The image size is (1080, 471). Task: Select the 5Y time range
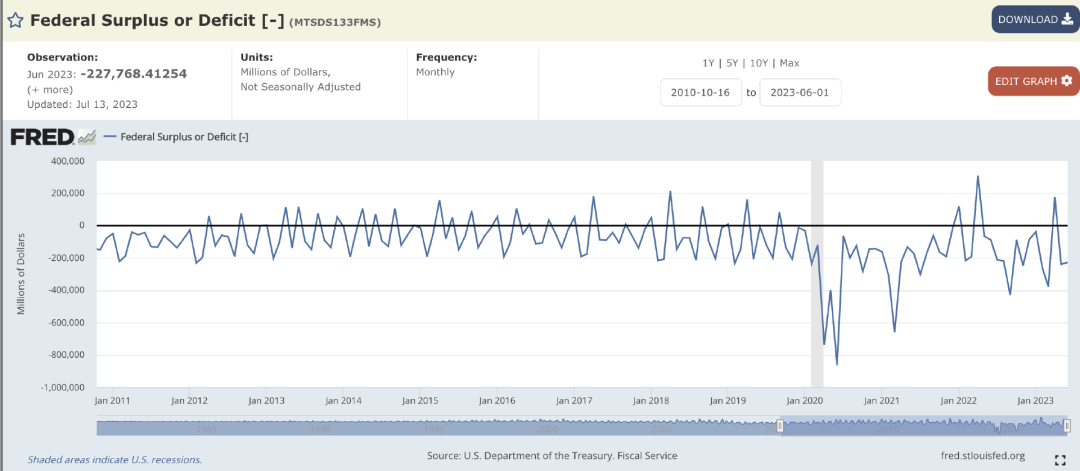coord(734,63)
